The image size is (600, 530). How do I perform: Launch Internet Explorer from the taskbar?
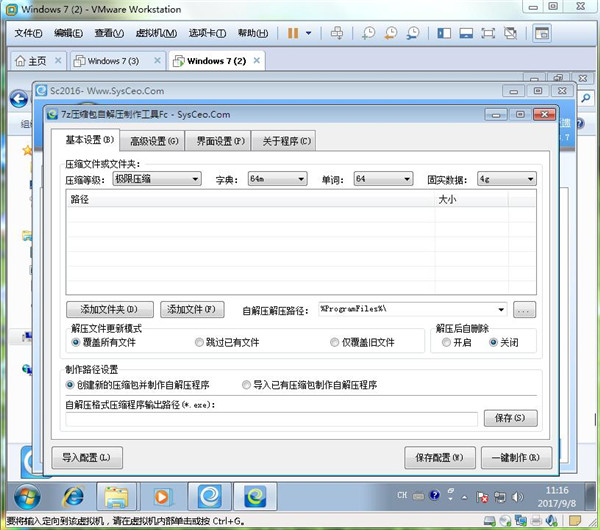pos(73,497)
